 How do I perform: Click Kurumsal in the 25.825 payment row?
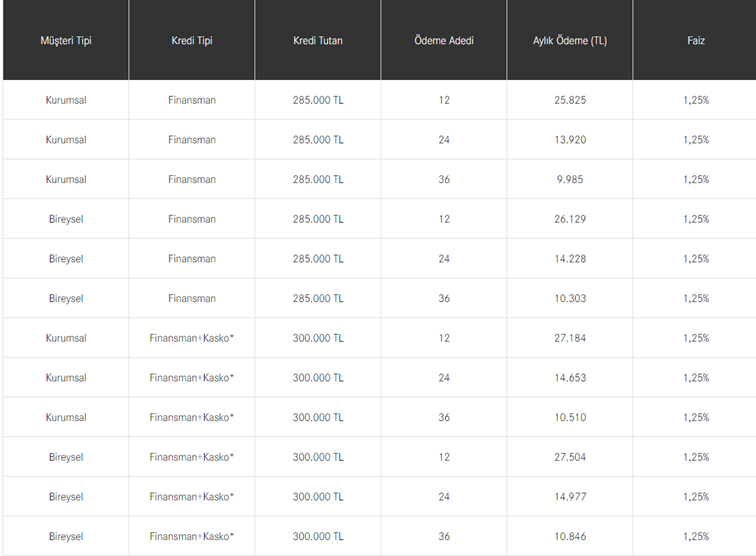point(66,100)
